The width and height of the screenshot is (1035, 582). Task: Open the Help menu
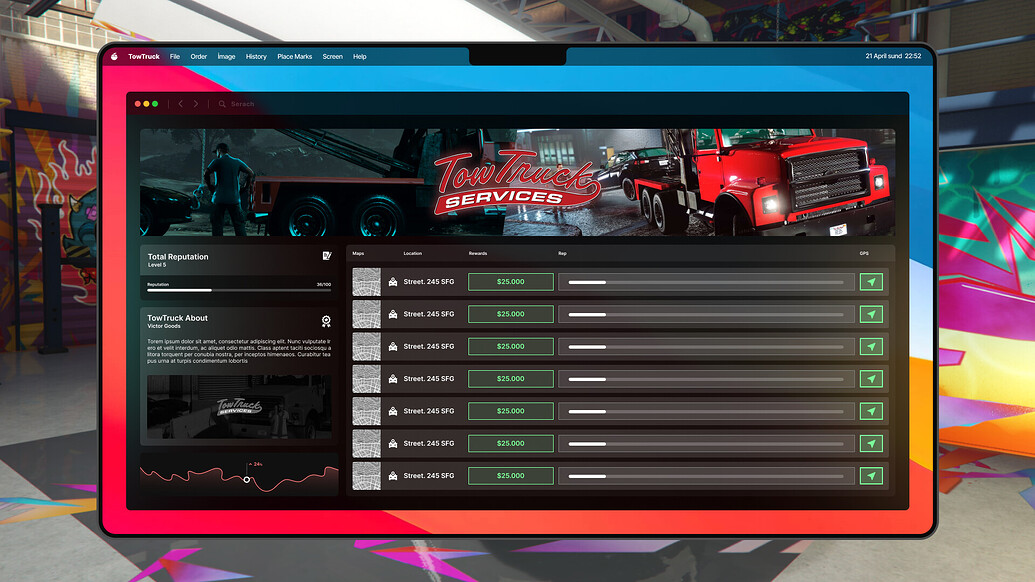point(358,56)
